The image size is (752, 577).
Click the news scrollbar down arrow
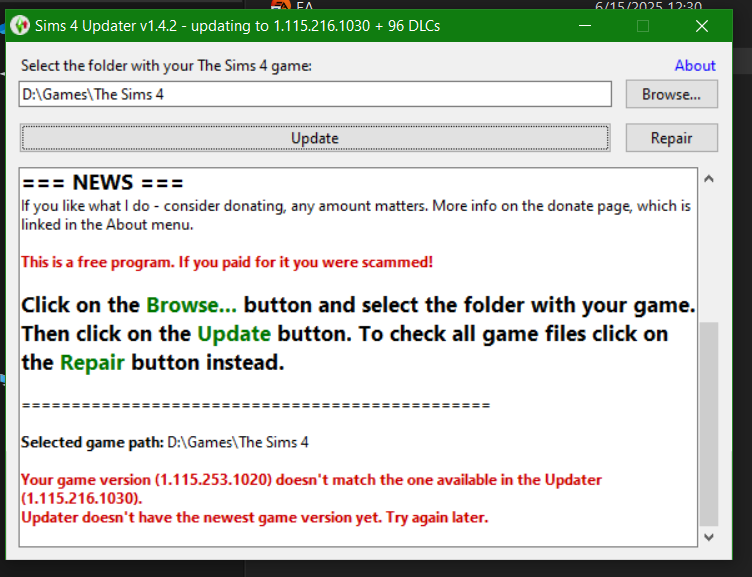[709, 537]
